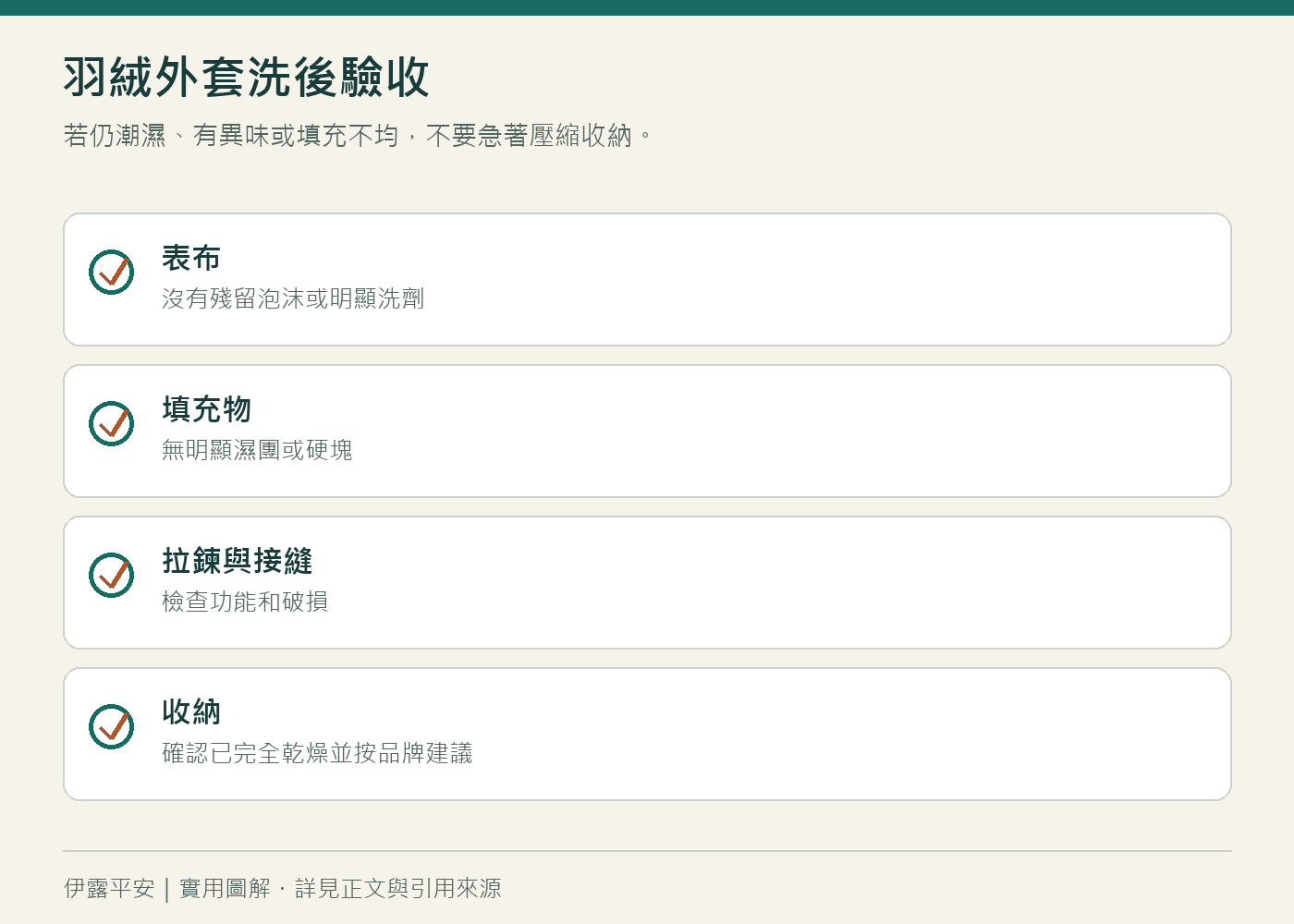The height and width of the screenshot is (924, 1294).
Task: Click the text 無明顯濕團或硬塊
Action: point(257,450)
